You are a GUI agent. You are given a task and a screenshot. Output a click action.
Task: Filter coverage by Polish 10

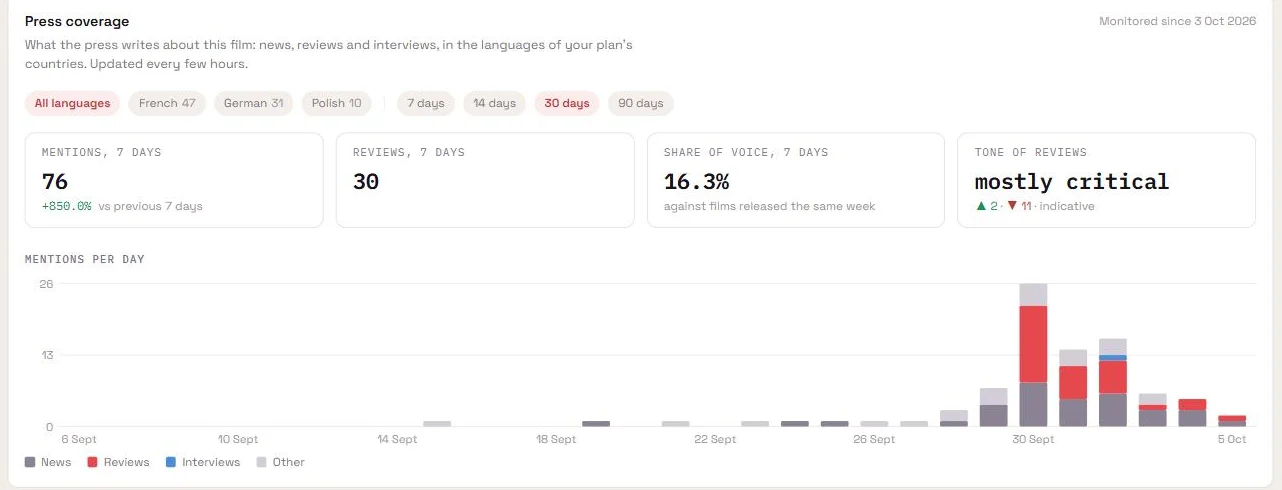(336, 103)
